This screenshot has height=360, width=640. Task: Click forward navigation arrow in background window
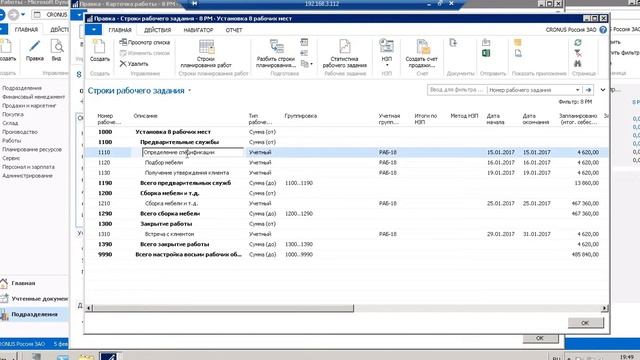click(13, 15)
